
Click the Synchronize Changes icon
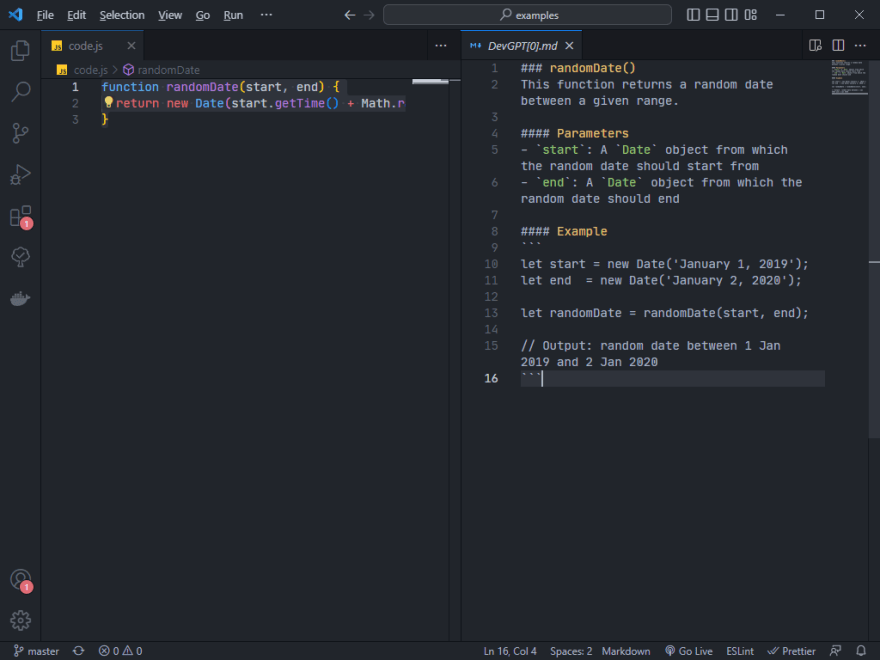[79, 651]
